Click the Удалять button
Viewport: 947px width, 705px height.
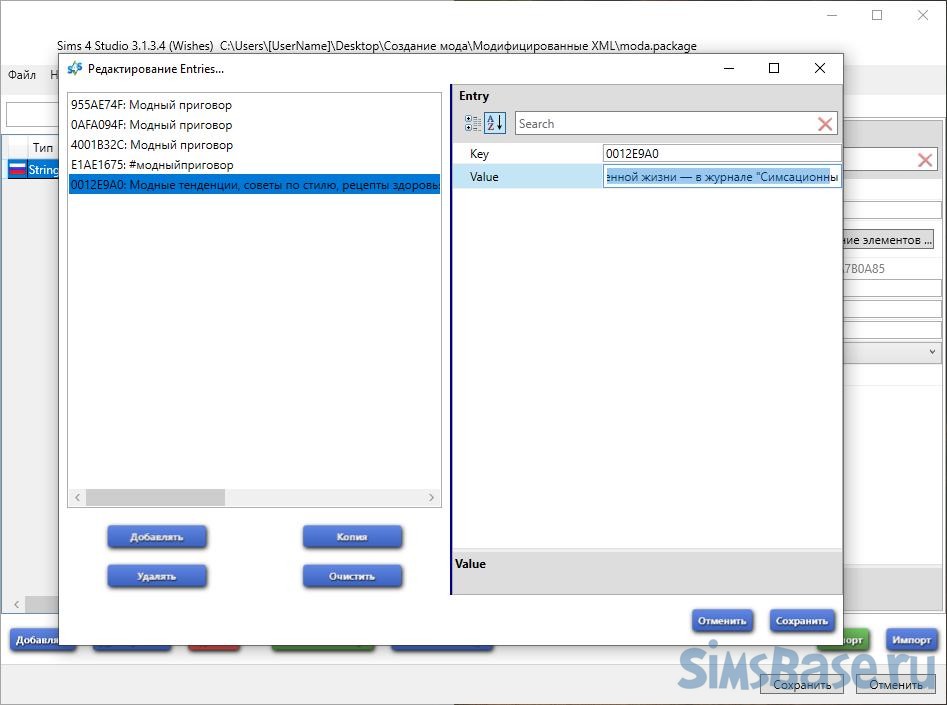click(157, 576)
